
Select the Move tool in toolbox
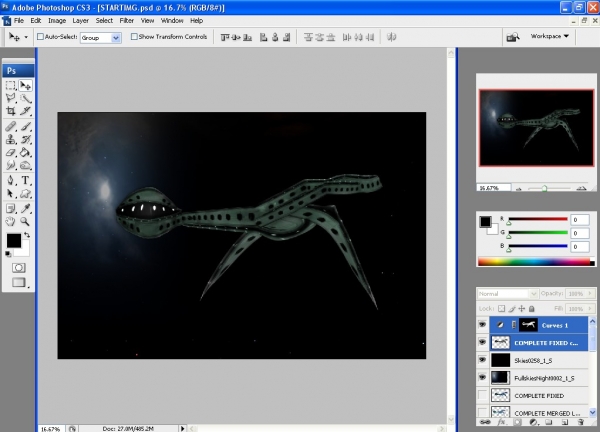click(x=25, y=85)
